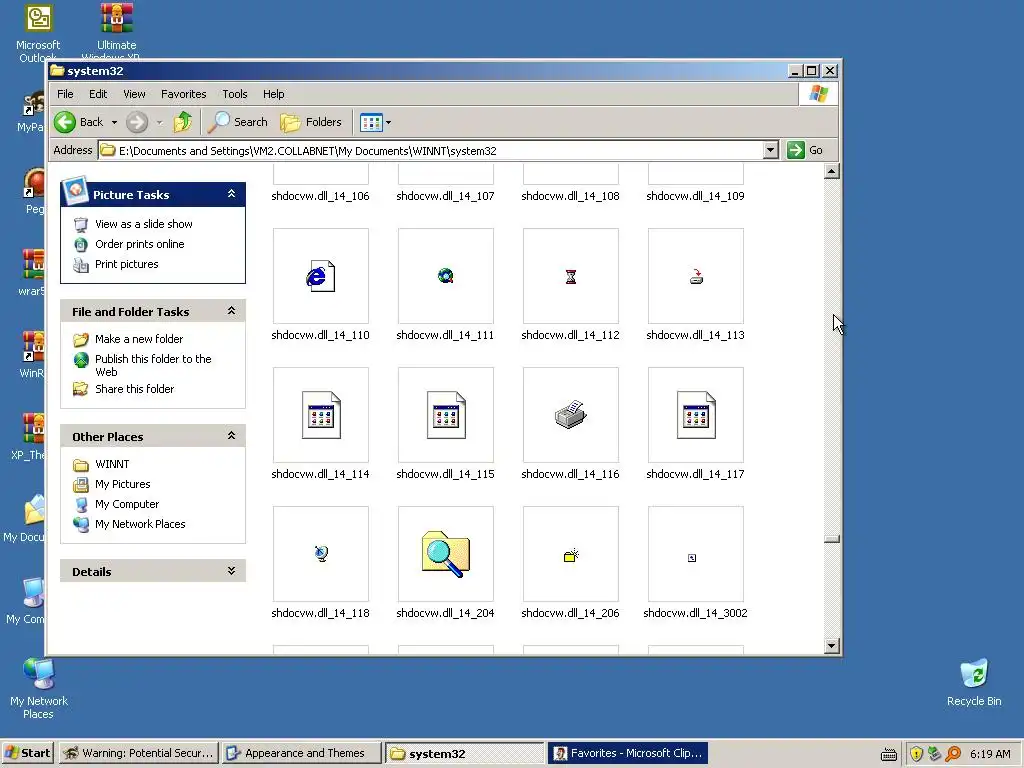Go to My Network Places in Other Places
Screen dimensions: 1024x768
point(140,524)
